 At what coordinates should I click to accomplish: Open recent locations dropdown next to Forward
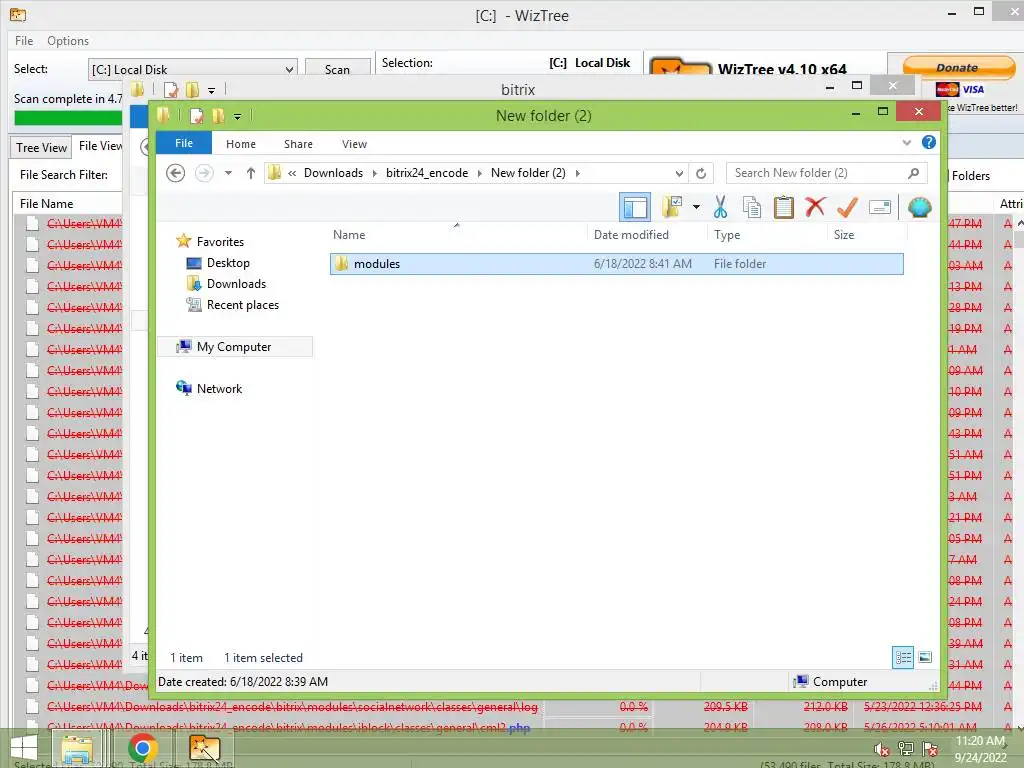coord(228,173)
